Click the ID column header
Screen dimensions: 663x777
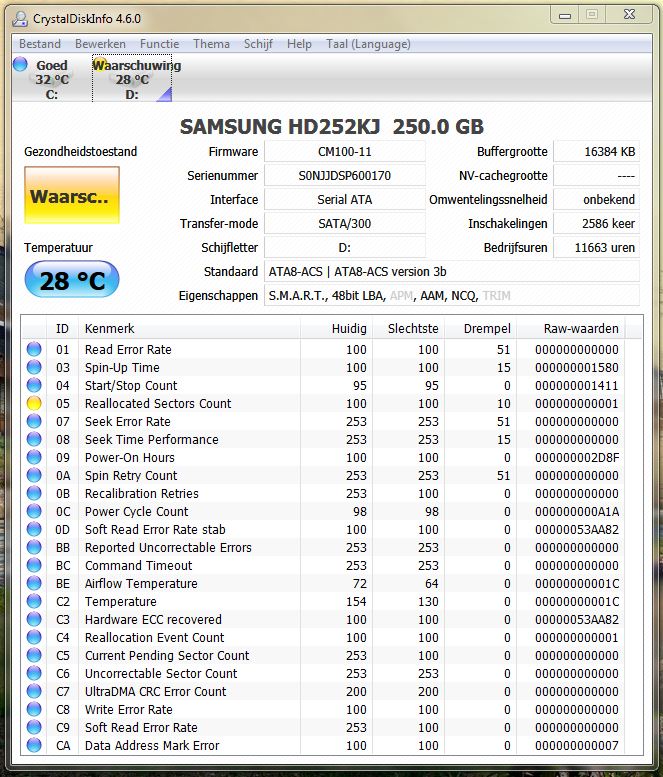62,329
